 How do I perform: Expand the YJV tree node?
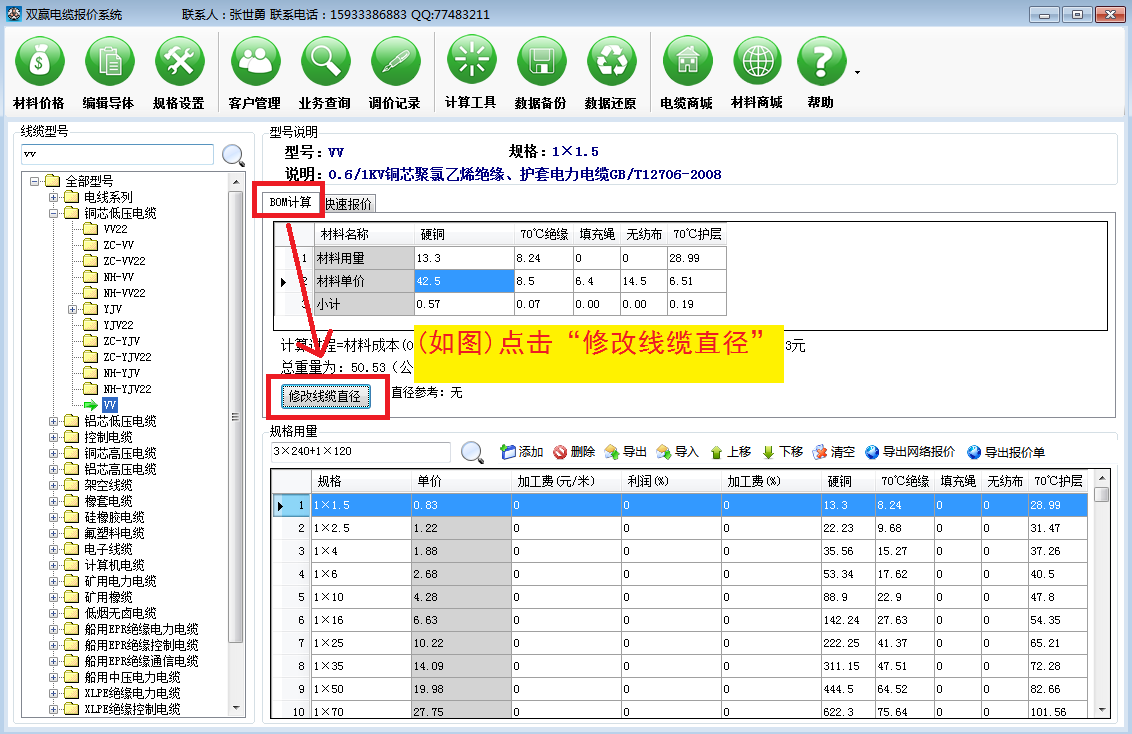pos(72,309)
